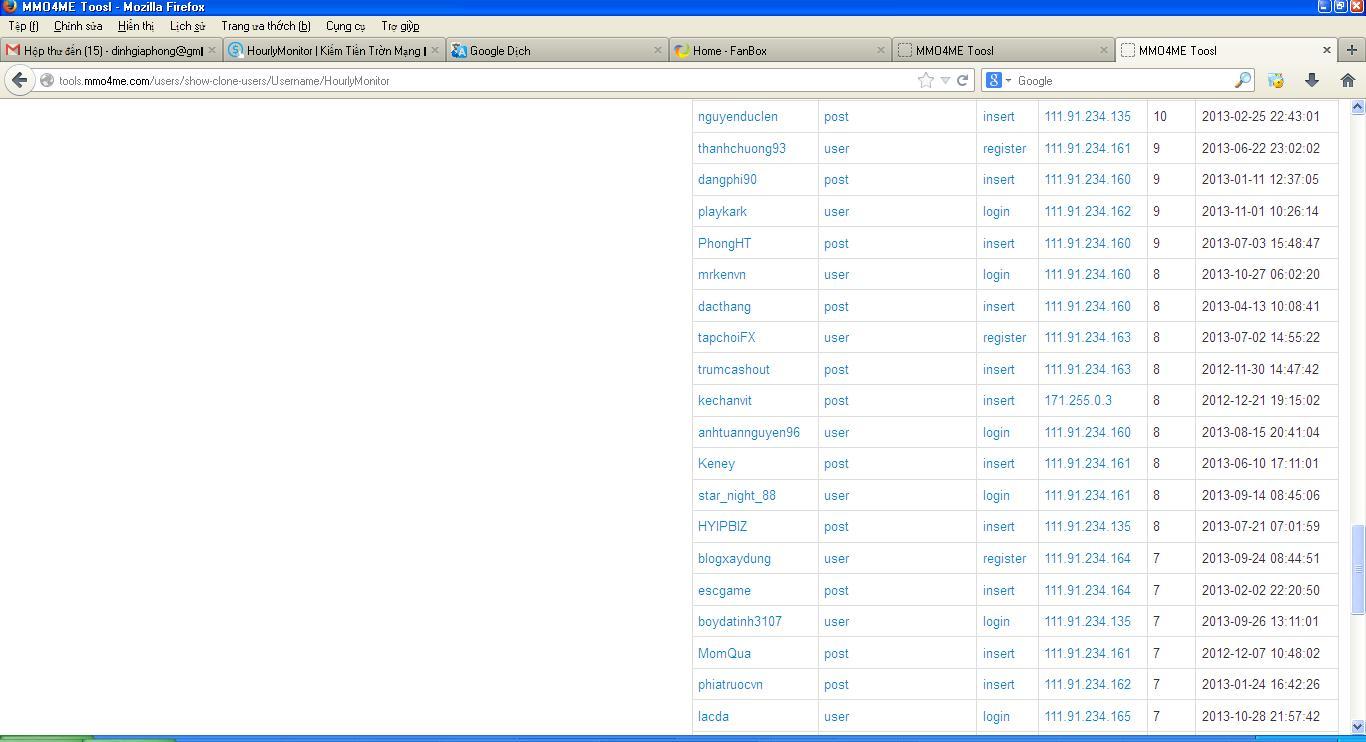Open the blogxaydung username link
Viewport: 1366px width, 742px height.
(x=734, y=559)
